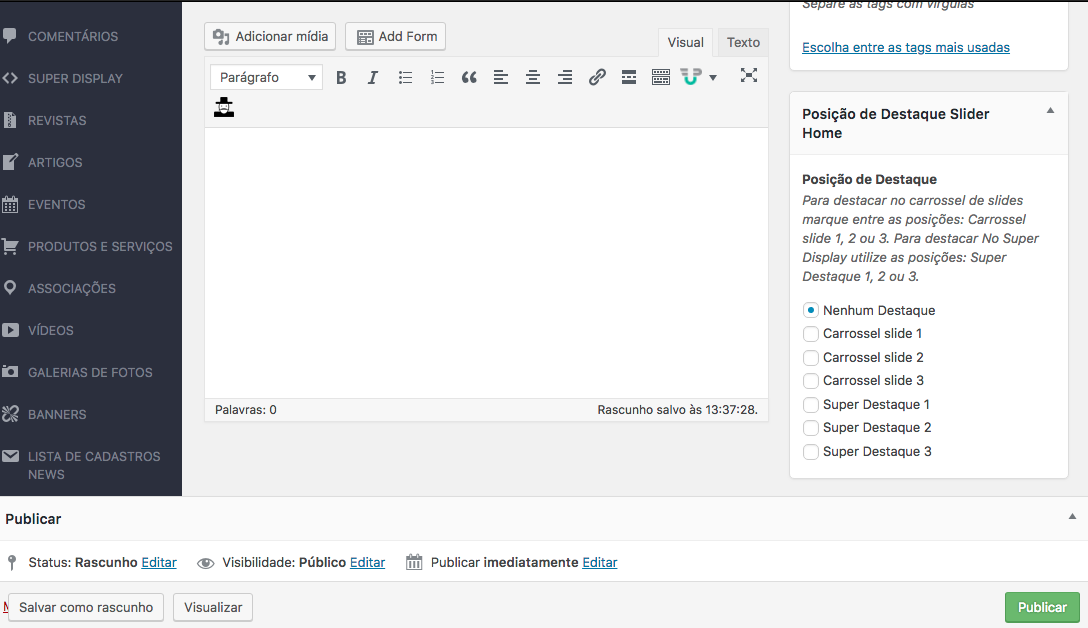1088x628 pixels.
Task: Align text center
Action: pos(533,77)
